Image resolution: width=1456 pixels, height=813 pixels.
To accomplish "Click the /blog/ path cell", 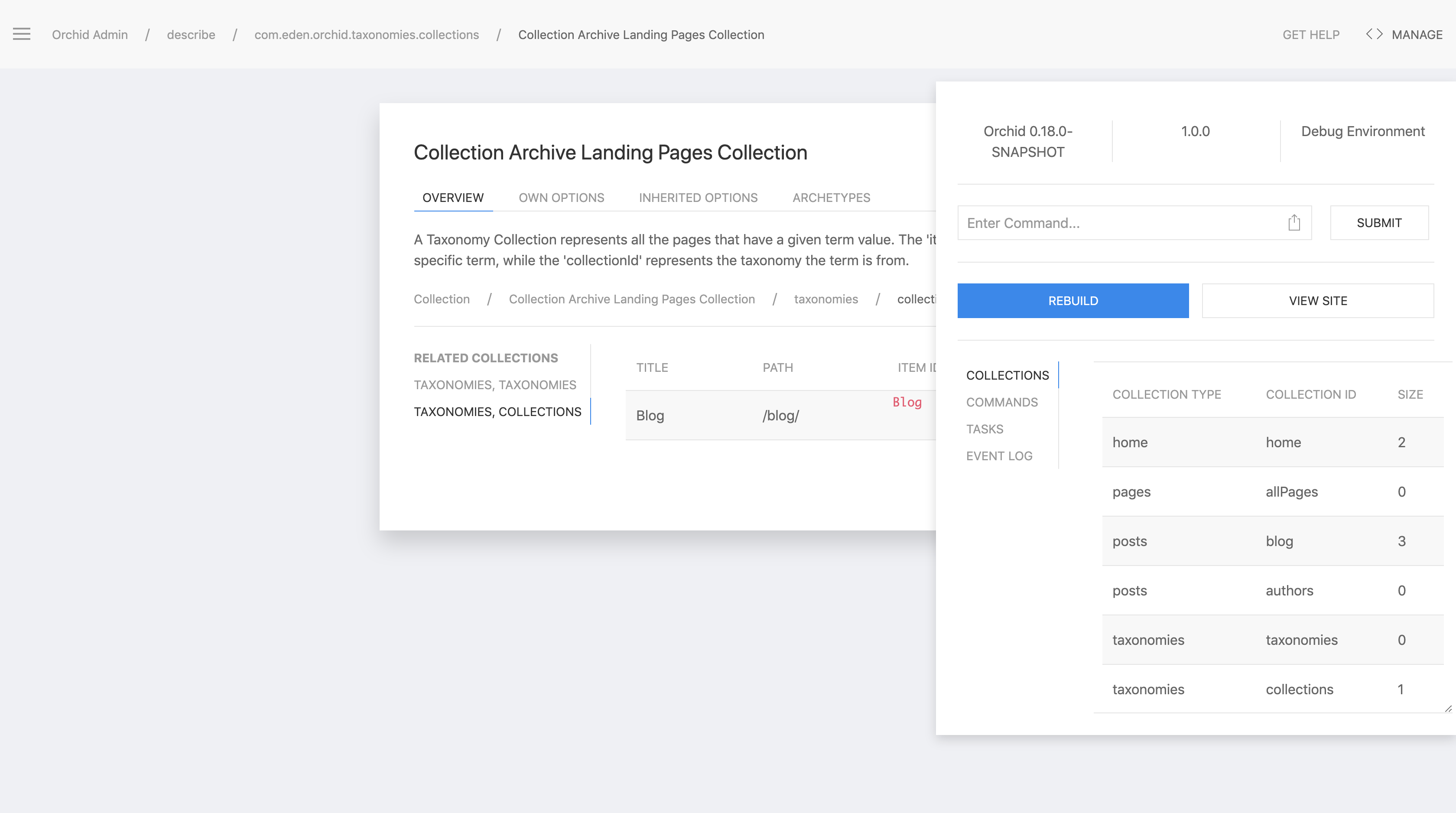I will [x=780, y=416].
